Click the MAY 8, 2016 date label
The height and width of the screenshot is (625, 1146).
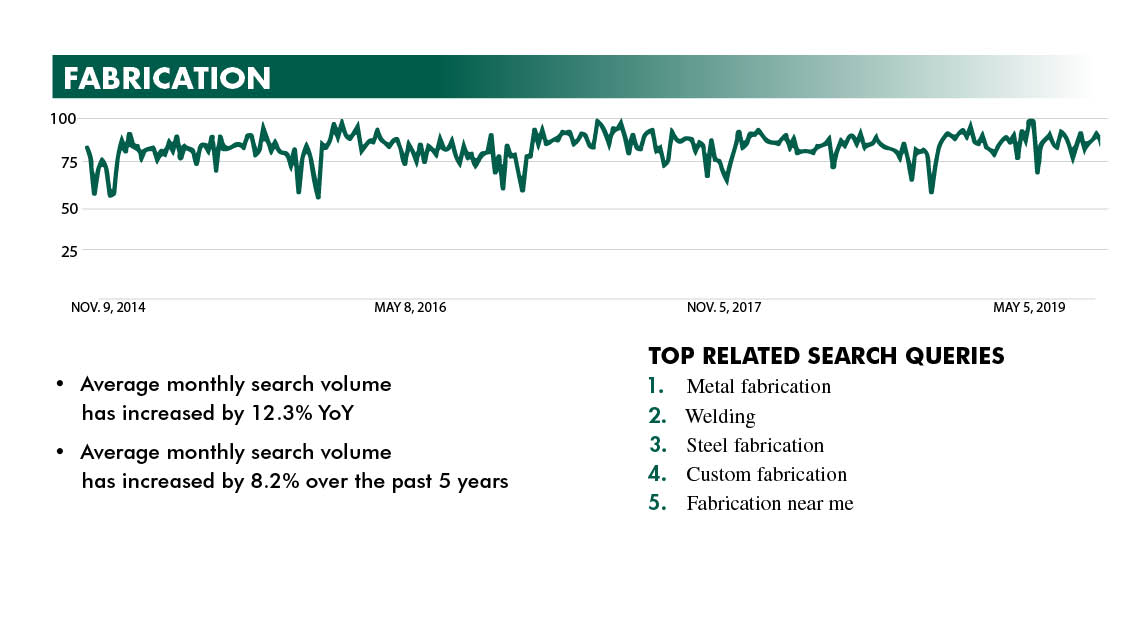coord(410,308)
